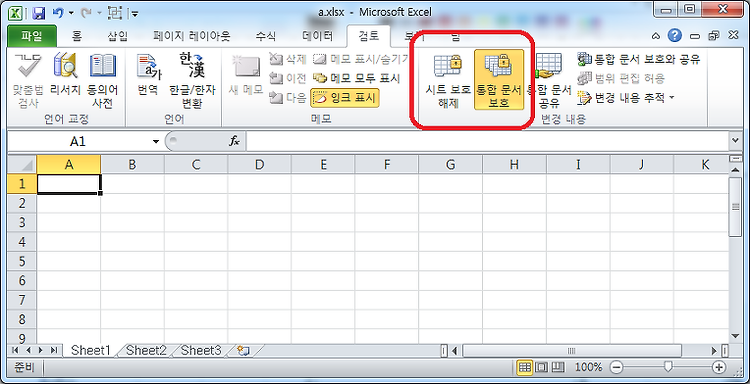Click the Zoom In plus button

click(x=719, y=367)
